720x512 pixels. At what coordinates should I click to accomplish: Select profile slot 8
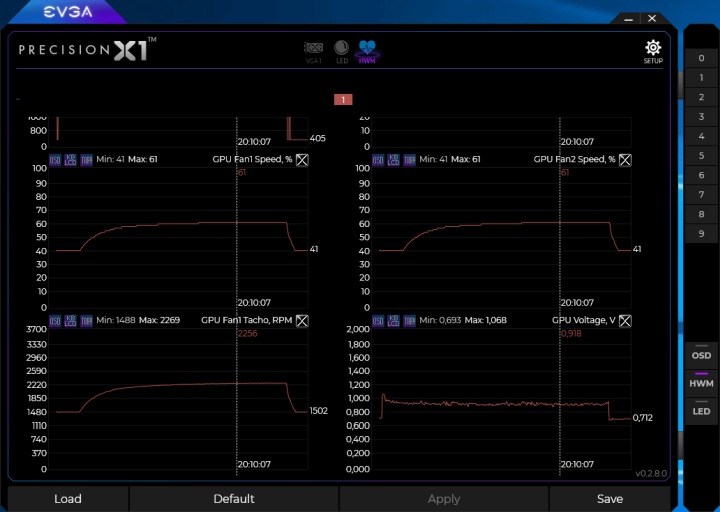click(701, 214)
